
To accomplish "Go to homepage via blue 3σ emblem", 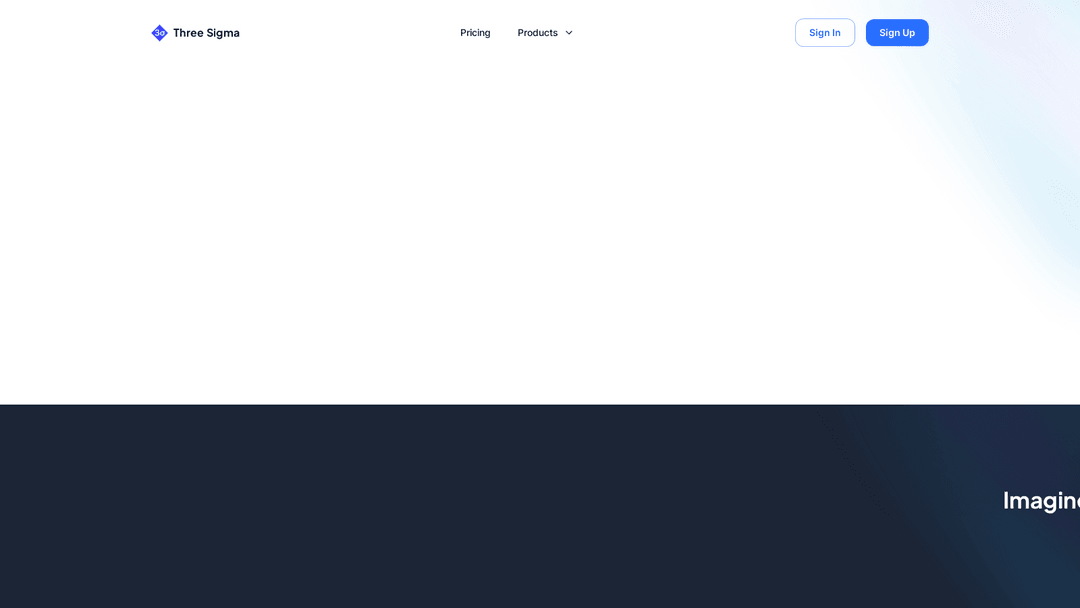I will (x=159, y=33).
